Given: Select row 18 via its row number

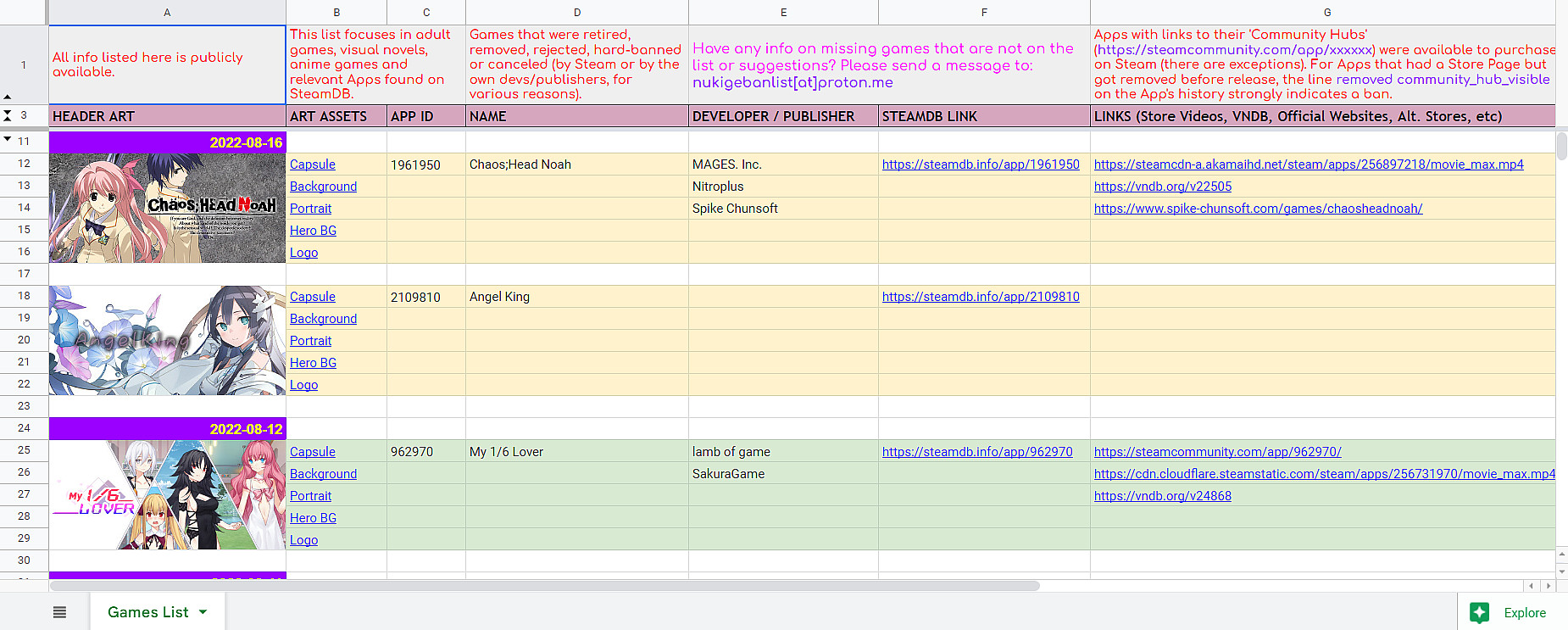Looking at the screenshot, I should tap(24, 296).
